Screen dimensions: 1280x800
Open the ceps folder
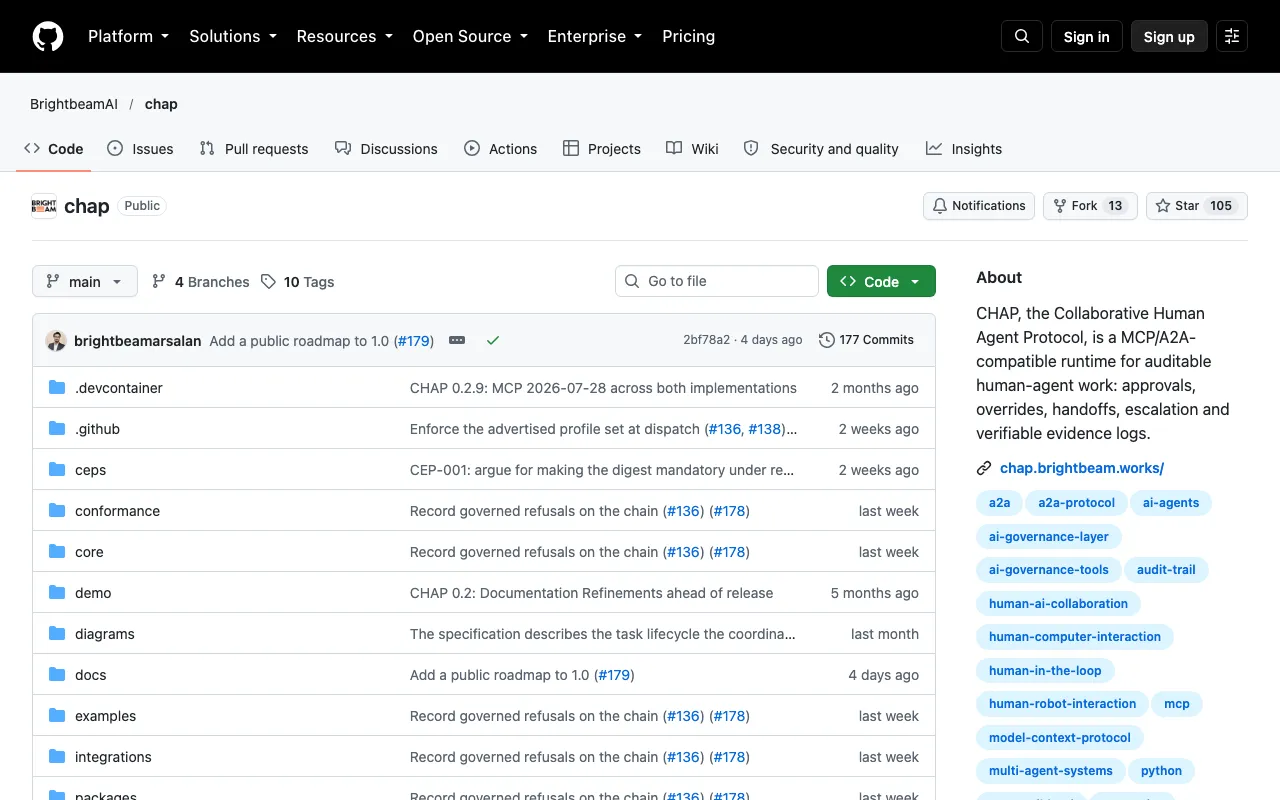90,470
